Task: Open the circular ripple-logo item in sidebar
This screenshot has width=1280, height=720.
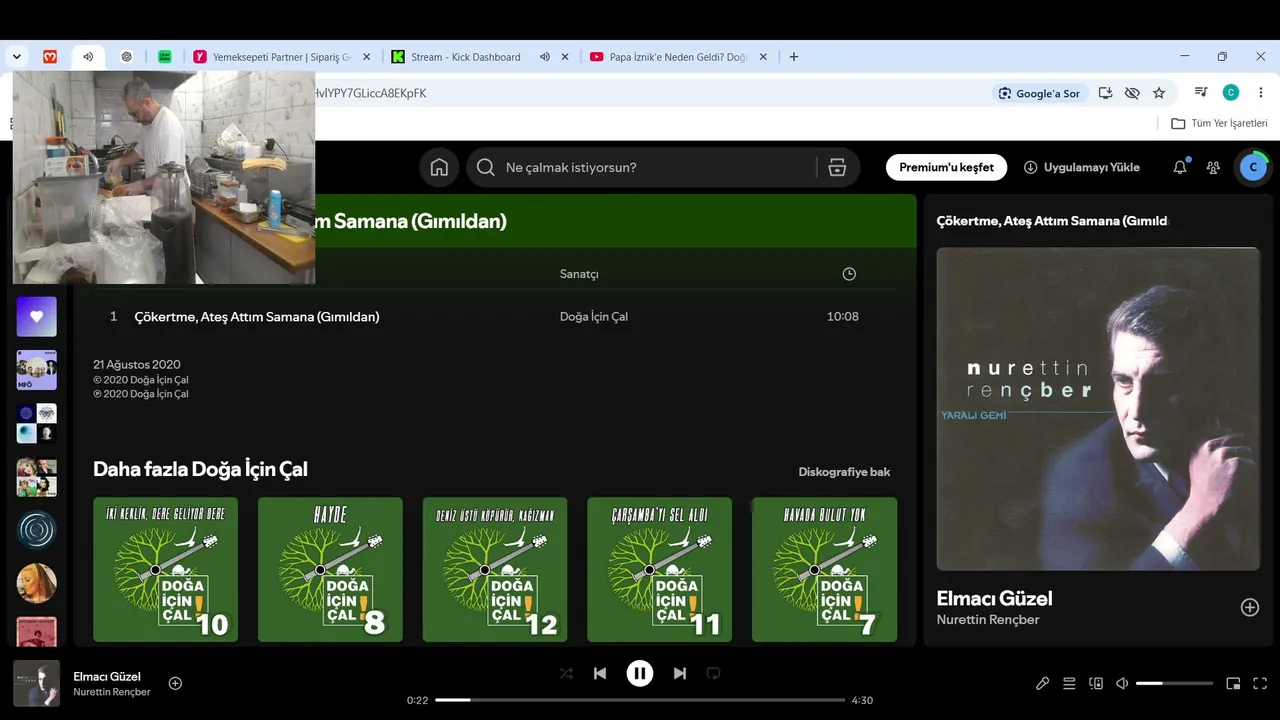Action: tap(37, 530)
